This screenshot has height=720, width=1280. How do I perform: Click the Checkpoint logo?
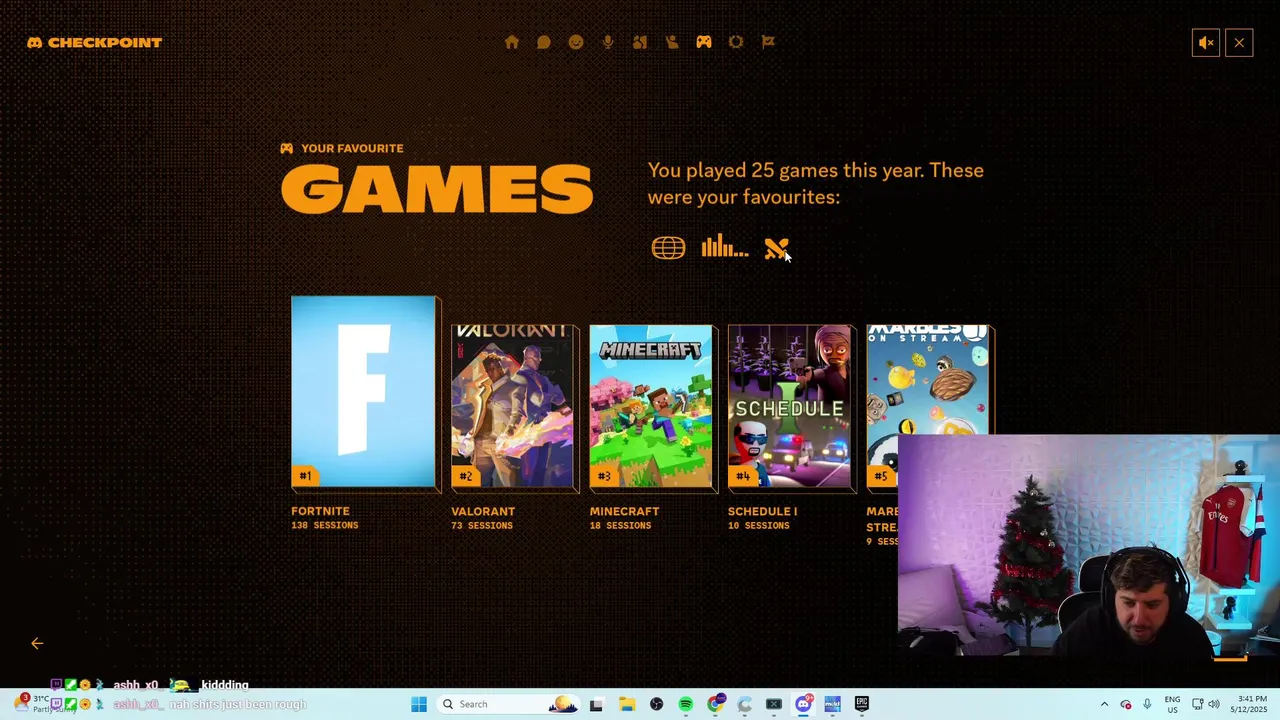(x=94, y=43)
